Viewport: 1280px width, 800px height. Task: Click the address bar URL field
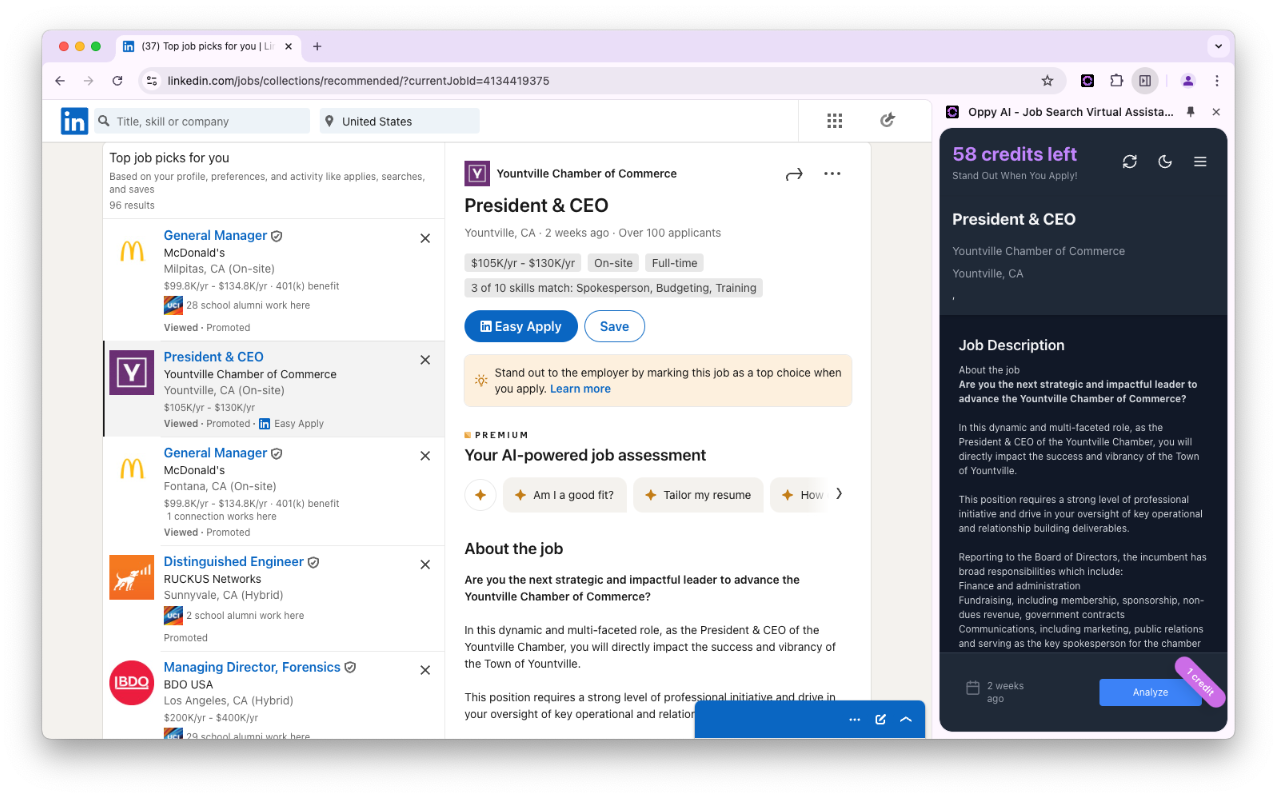coord(600,81)
